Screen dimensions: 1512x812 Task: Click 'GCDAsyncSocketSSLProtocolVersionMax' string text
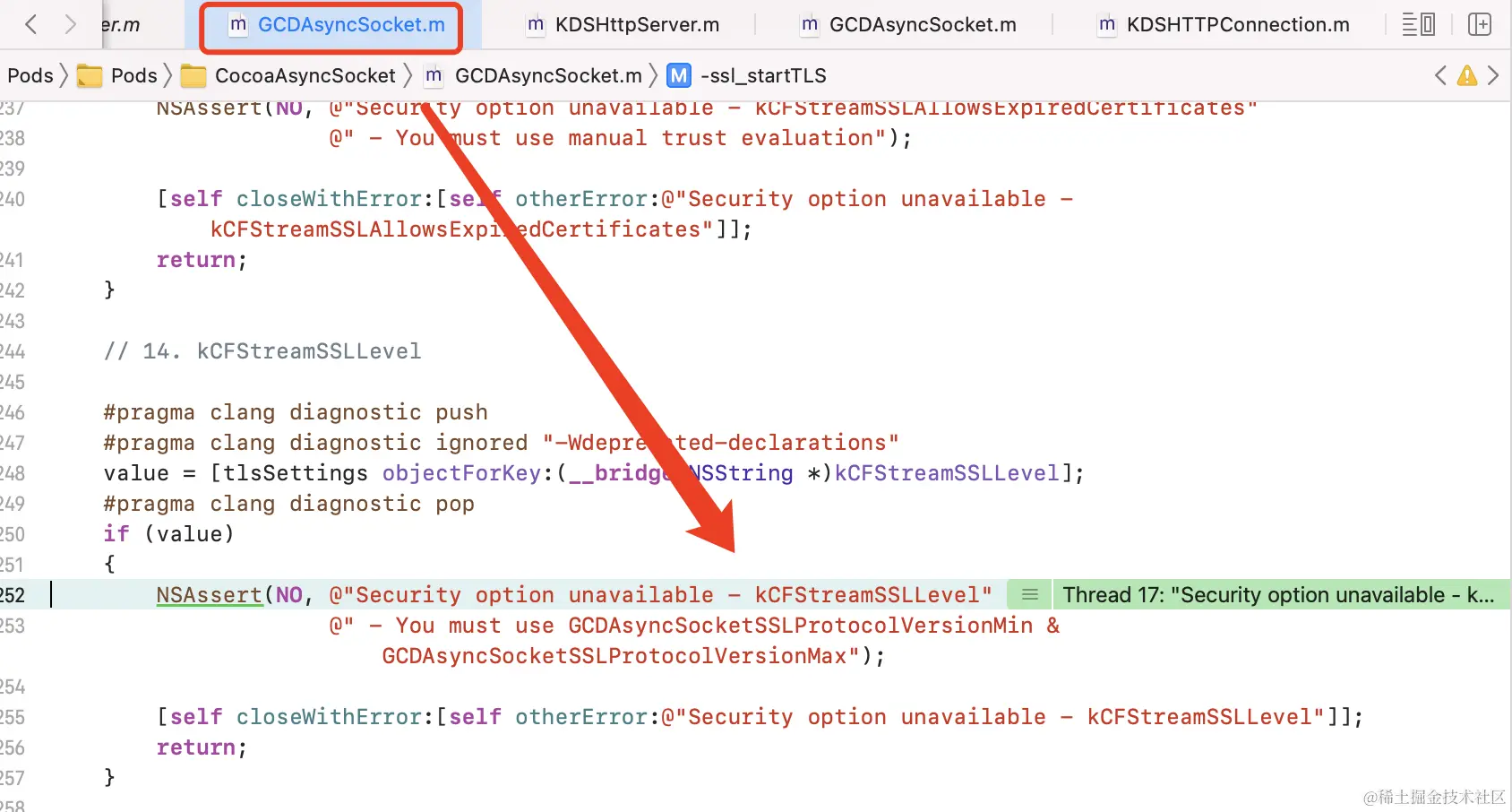click(x=614, y=656)
